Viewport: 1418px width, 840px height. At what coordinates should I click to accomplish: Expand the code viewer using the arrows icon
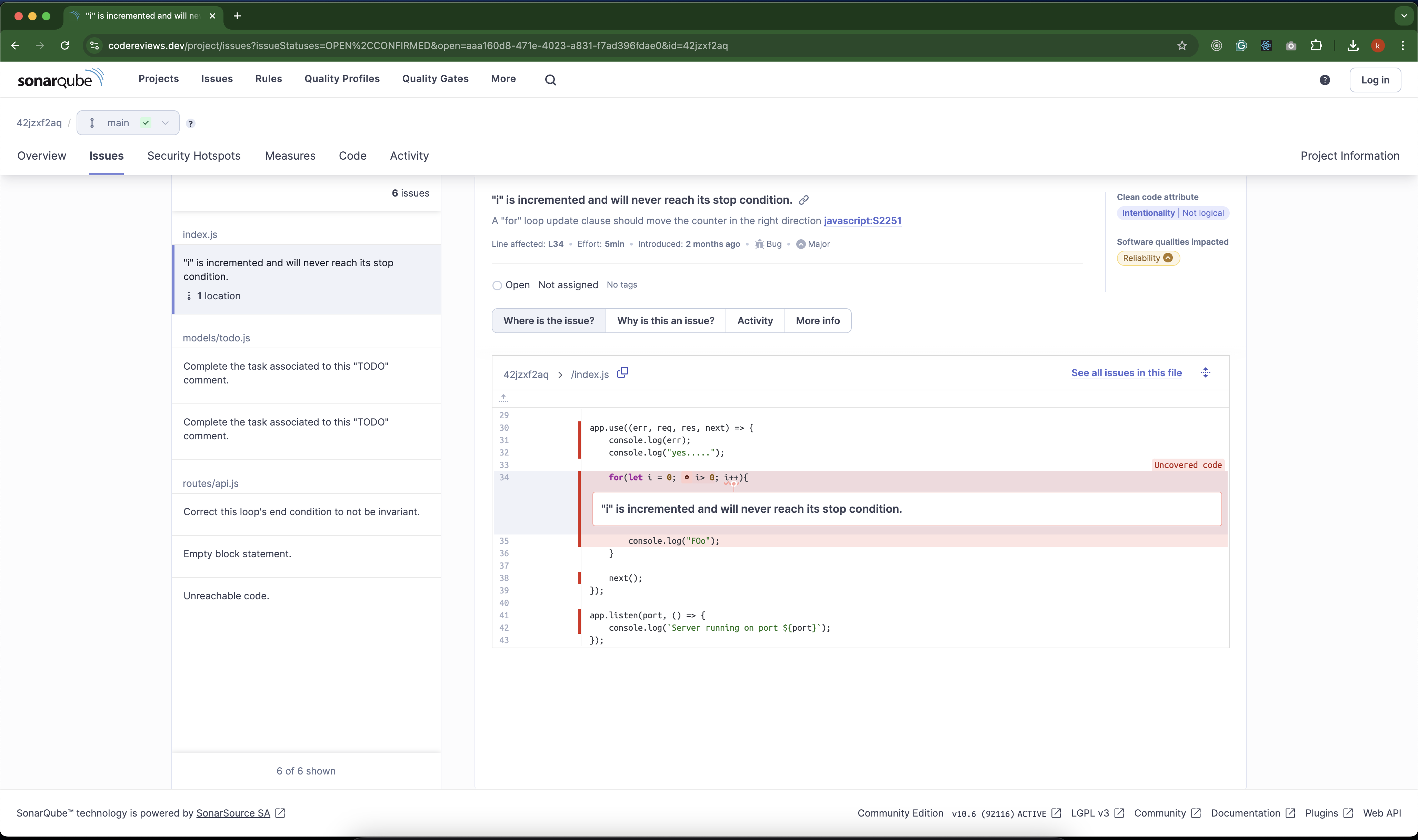(x=1206, y=372)
